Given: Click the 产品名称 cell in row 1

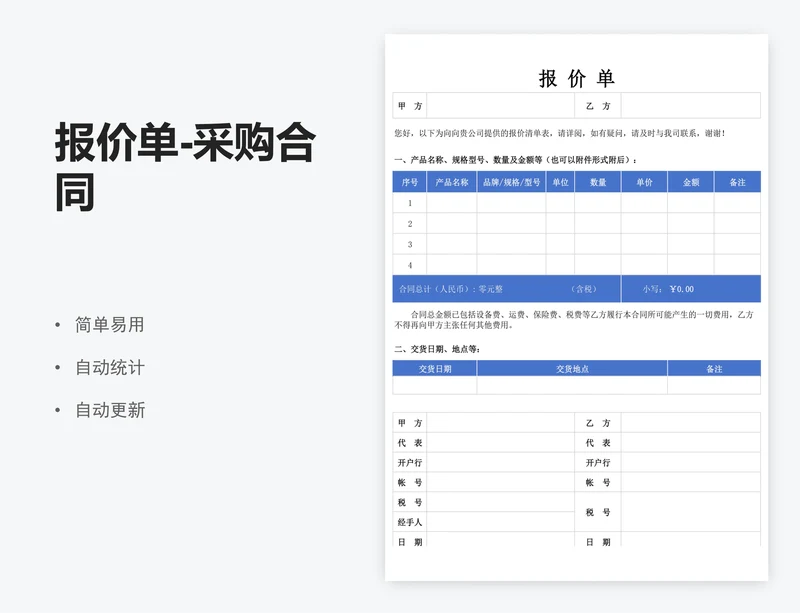Looking at the screenshot, I should tap(452, 203).
